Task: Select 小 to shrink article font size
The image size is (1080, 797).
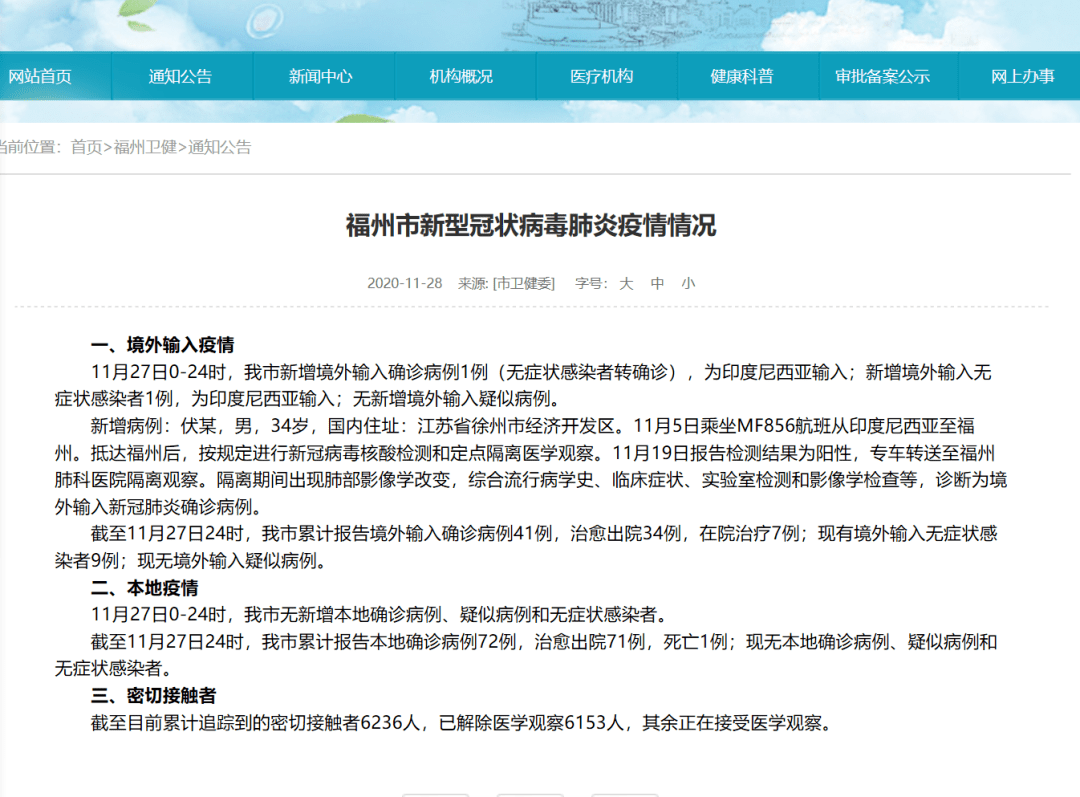Action: pyautogui.click(x=688, y=283)
